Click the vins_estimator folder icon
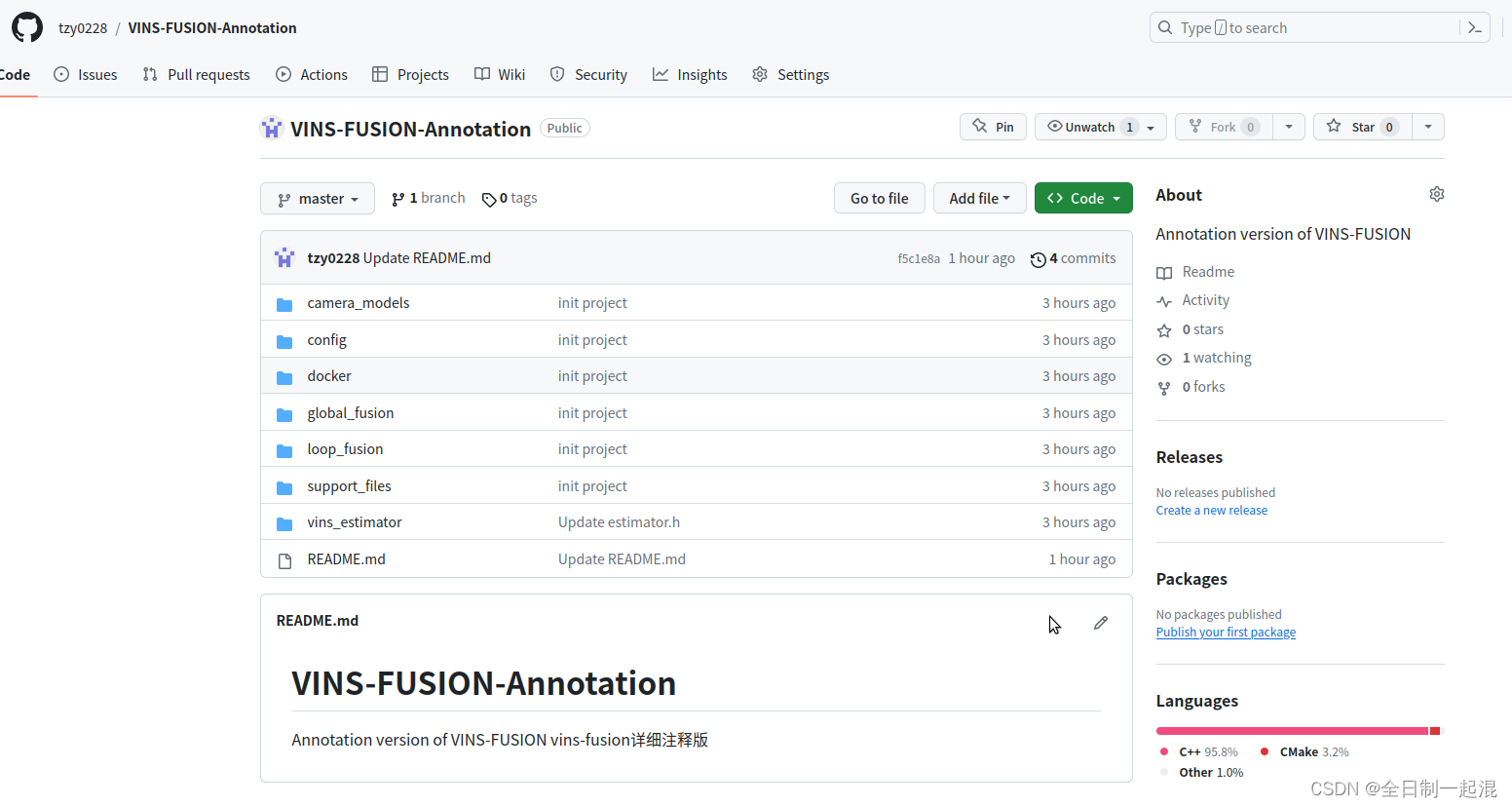Image resolution: width=1512 pixels, height=807 pixels. point(284,523)
